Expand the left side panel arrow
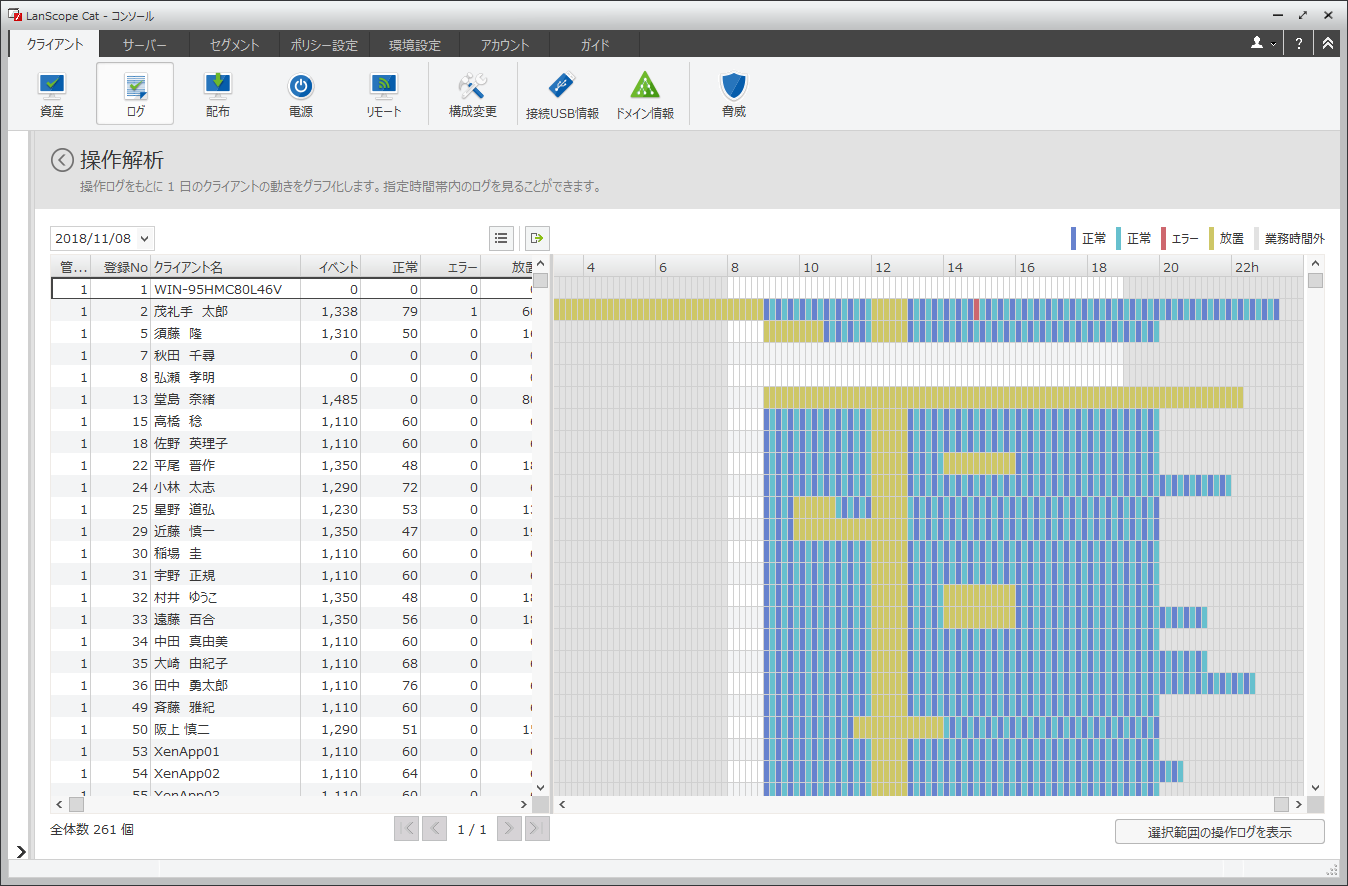1348x886 pixels. point(21,852)
